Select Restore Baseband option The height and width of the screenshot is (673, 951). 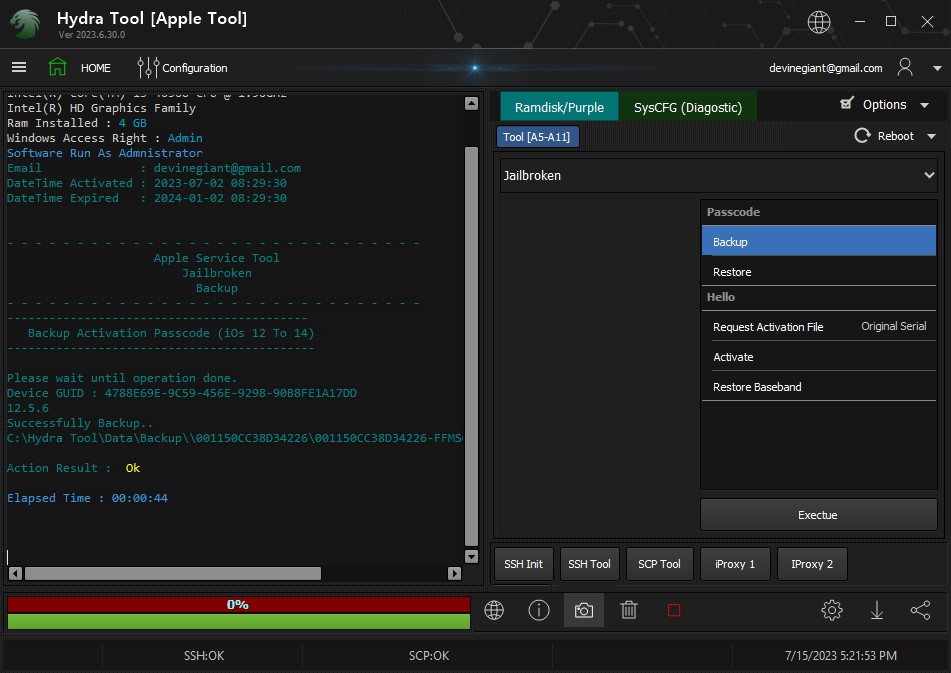(x=819, y=387)
